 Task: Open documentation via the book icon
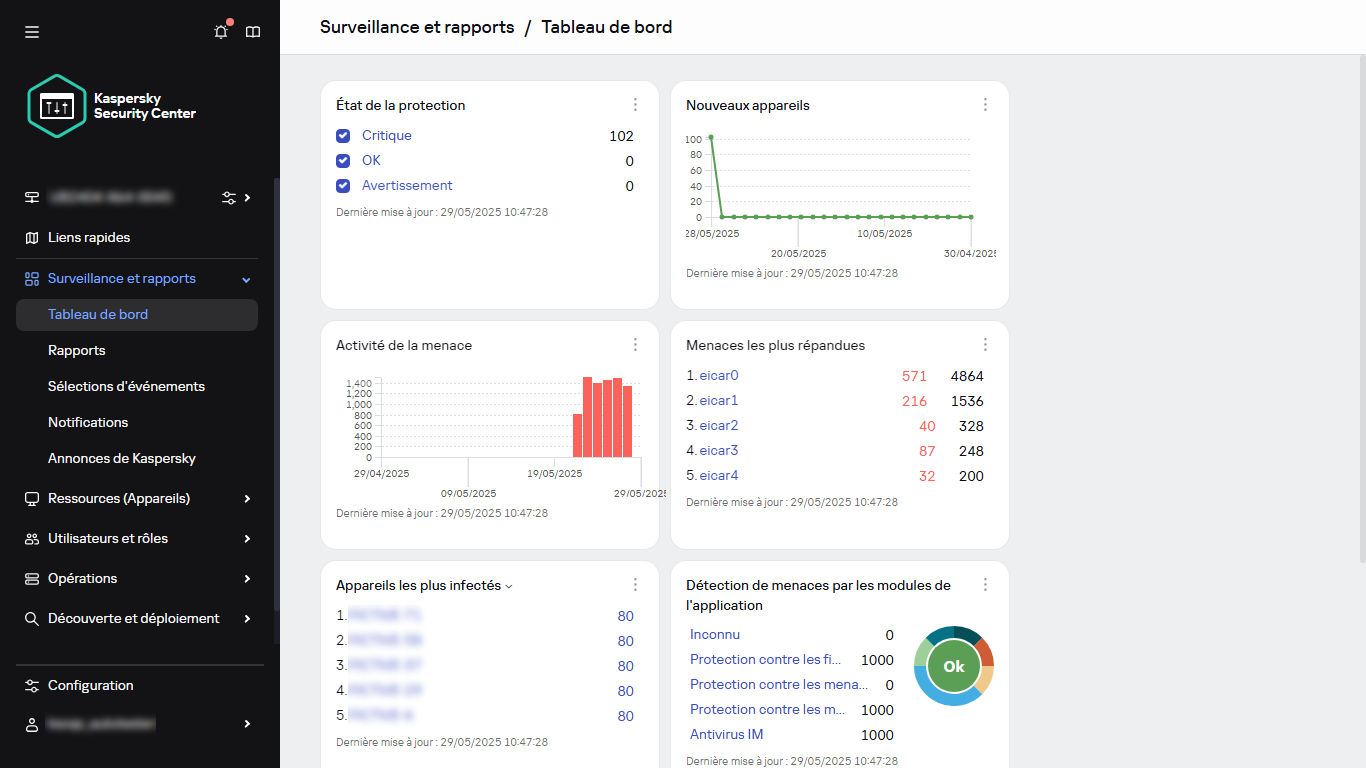(x=252, y=31)
